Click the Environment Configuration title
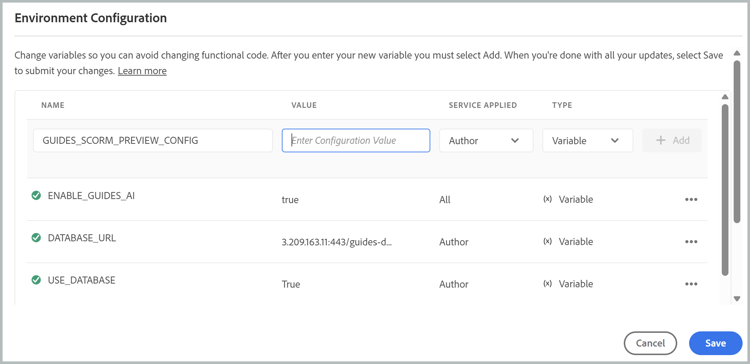750x364 pixels. [x=90, y=18]
